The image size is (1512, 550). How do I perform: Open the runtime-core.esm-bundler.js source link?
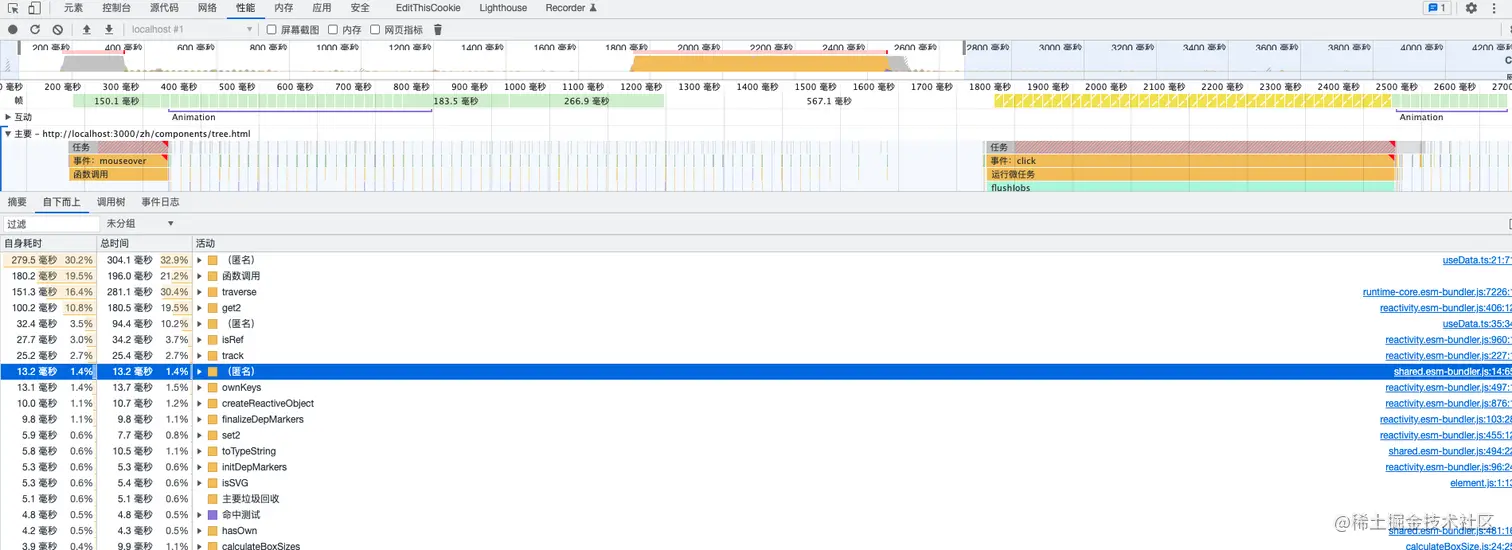coord(1437,292)
